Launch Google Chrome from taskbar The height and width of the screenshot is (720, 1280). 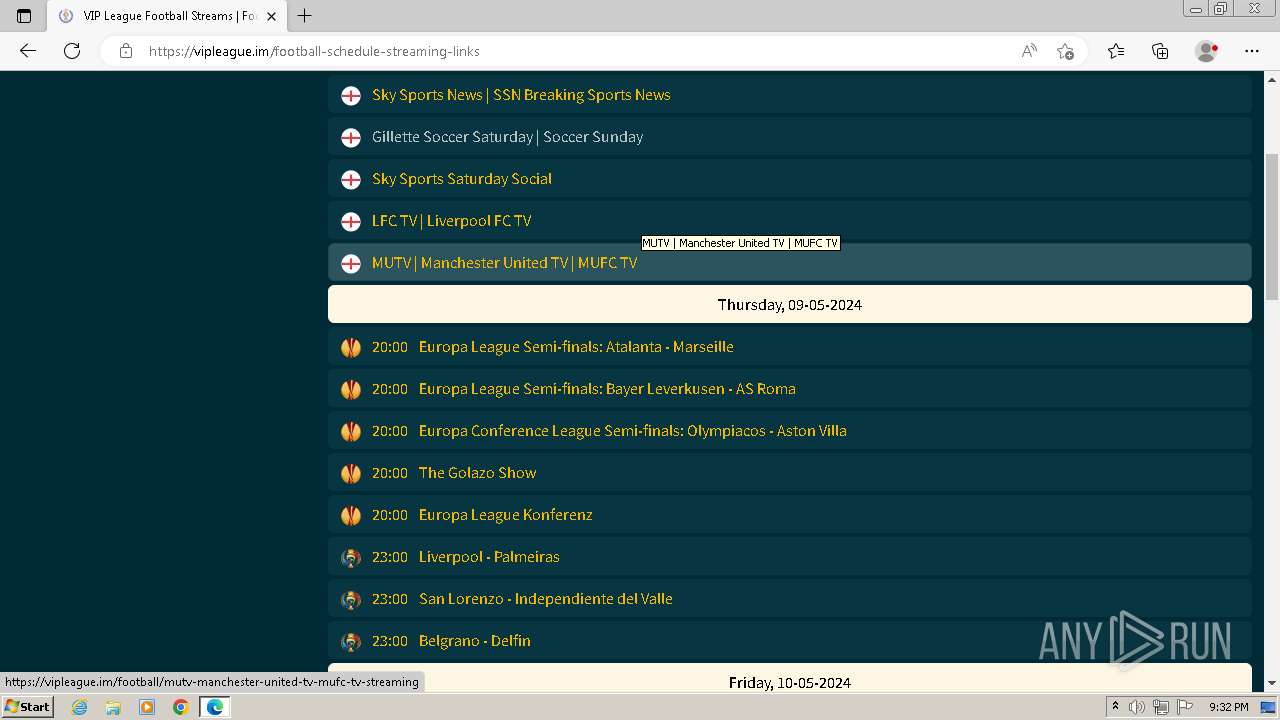coord(180,707)
